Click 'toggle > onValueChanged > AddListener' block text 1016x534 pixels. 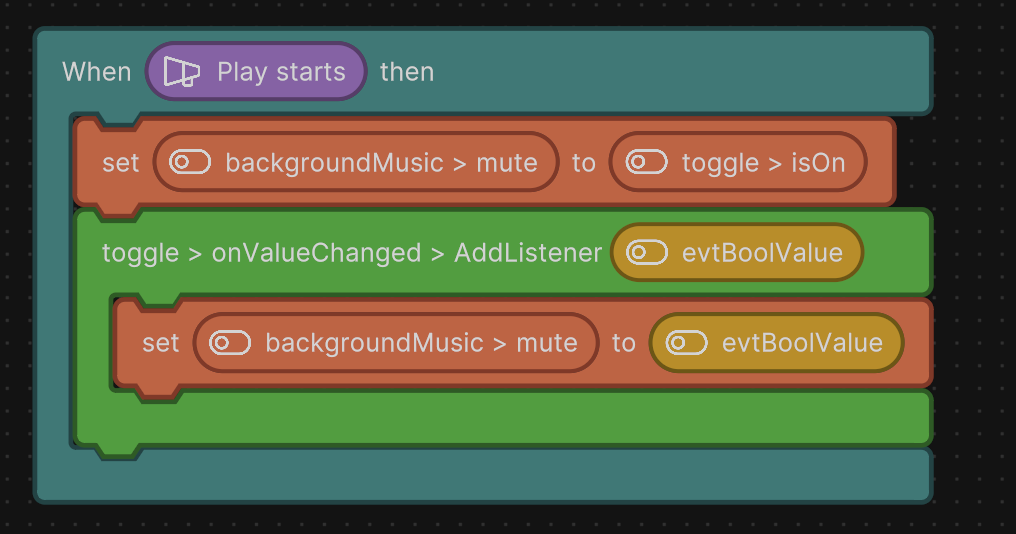coord(352,253)
